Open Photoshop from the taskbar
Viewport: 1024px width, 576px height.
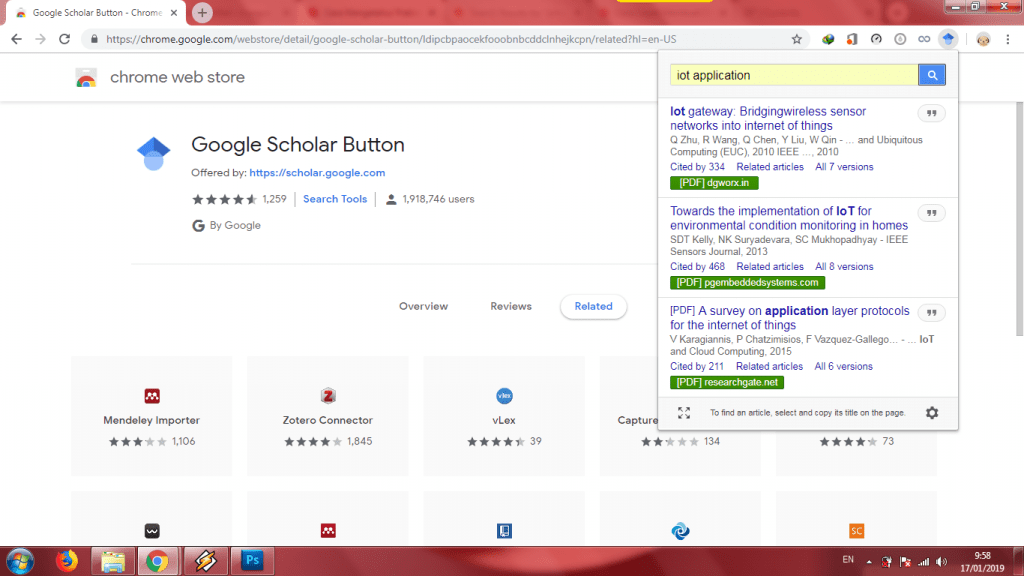click(252, 561)
